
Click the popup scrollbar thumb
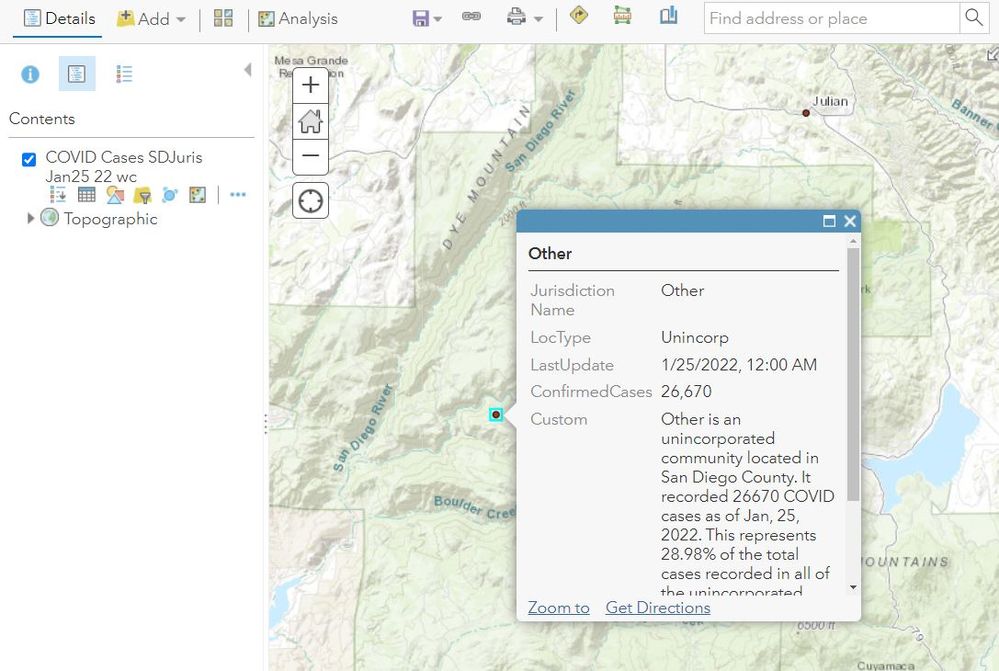pos(853,374)
